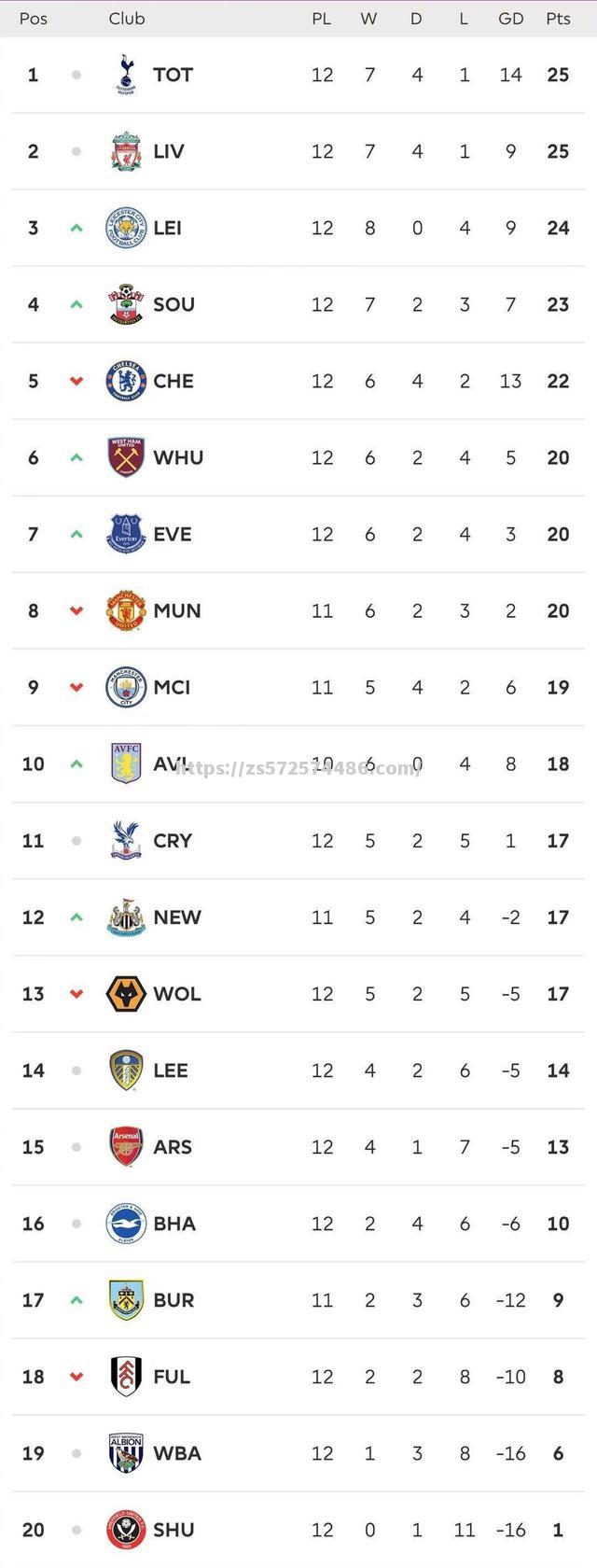
Task: Open the SOU team name link
Action: click(x=174, y=304)
